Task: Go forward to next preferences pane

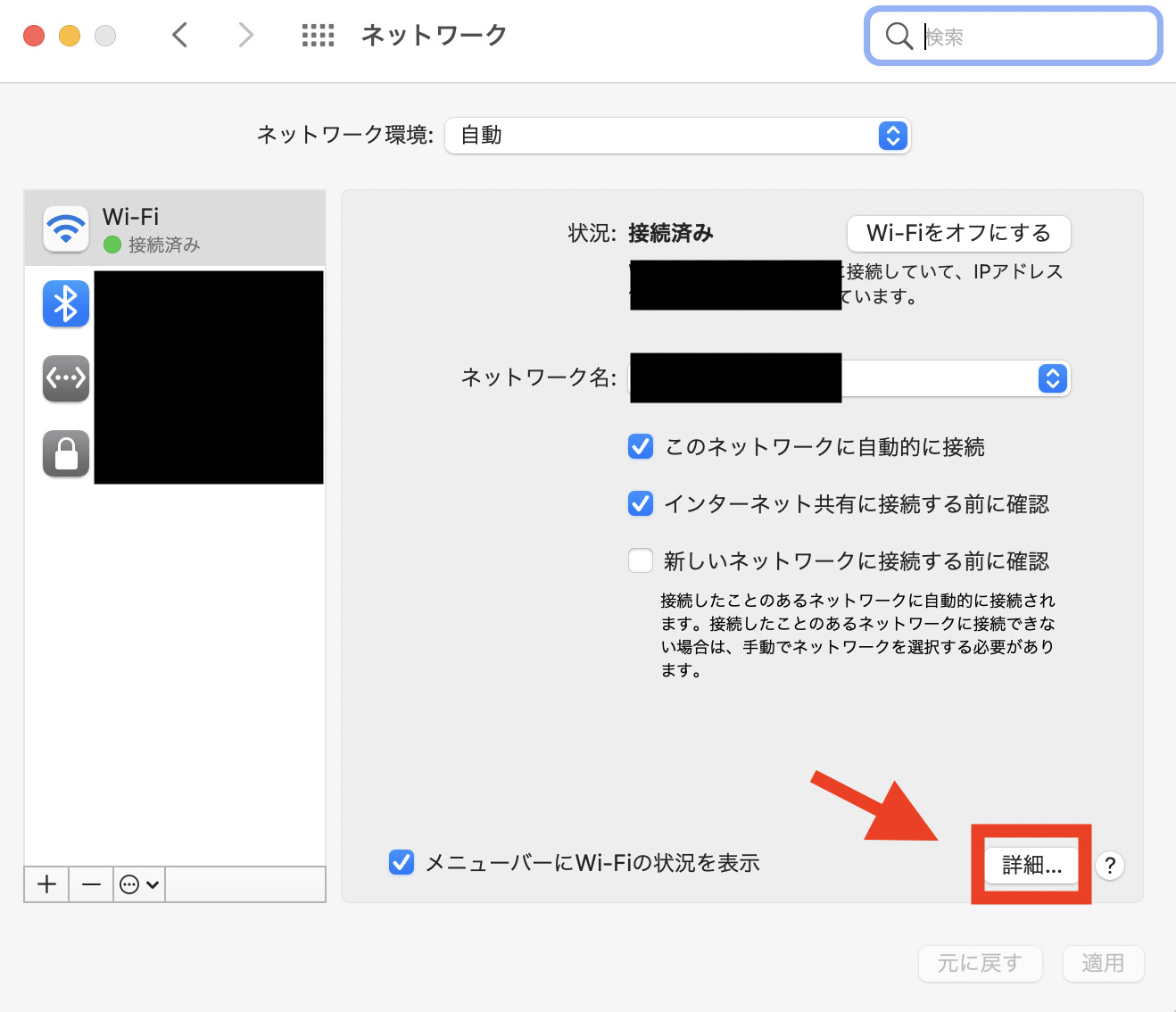Action: tap(246, 35)
